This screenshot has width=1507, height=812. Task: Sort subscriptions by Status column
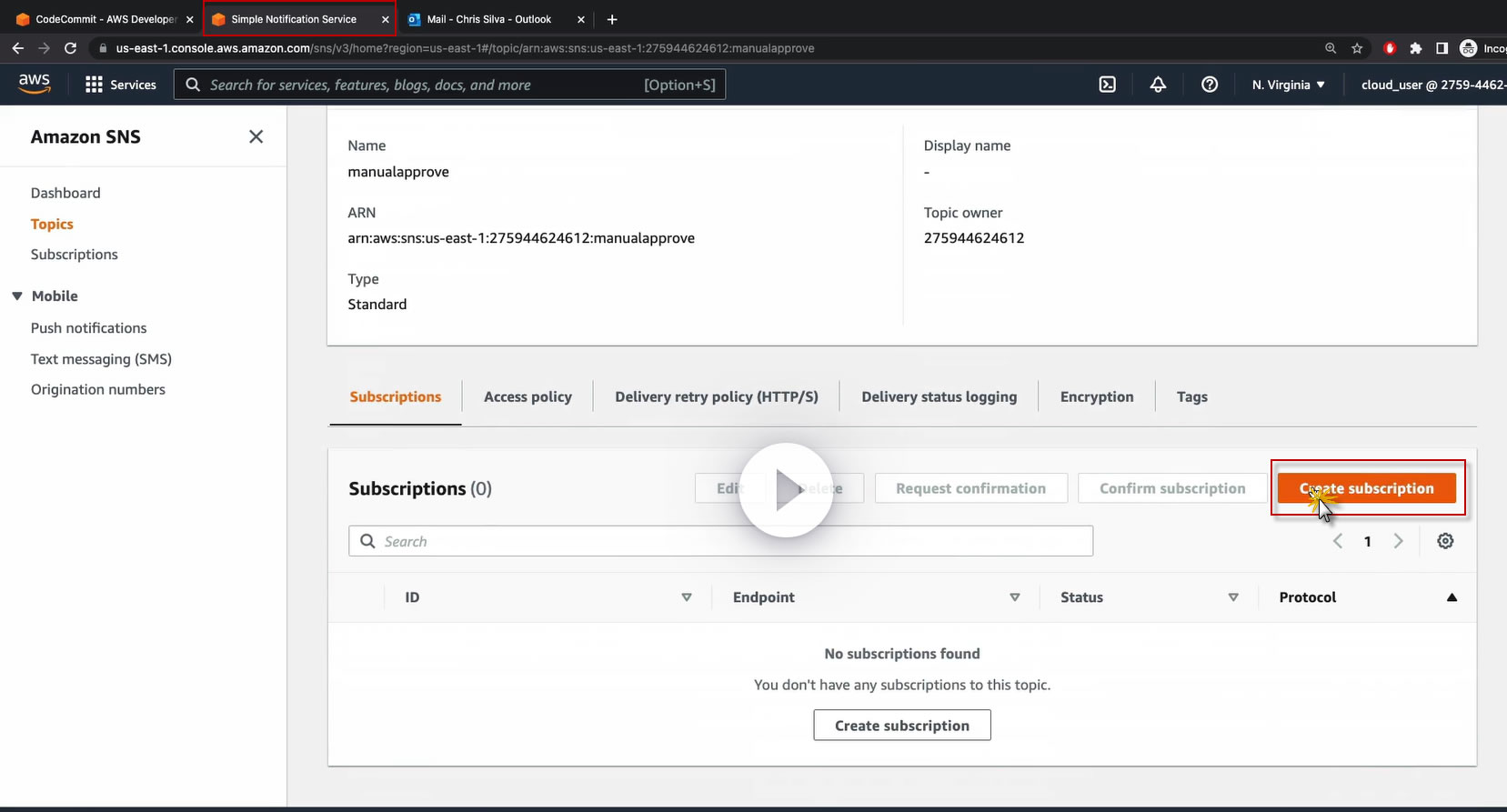coord(1233,597)
